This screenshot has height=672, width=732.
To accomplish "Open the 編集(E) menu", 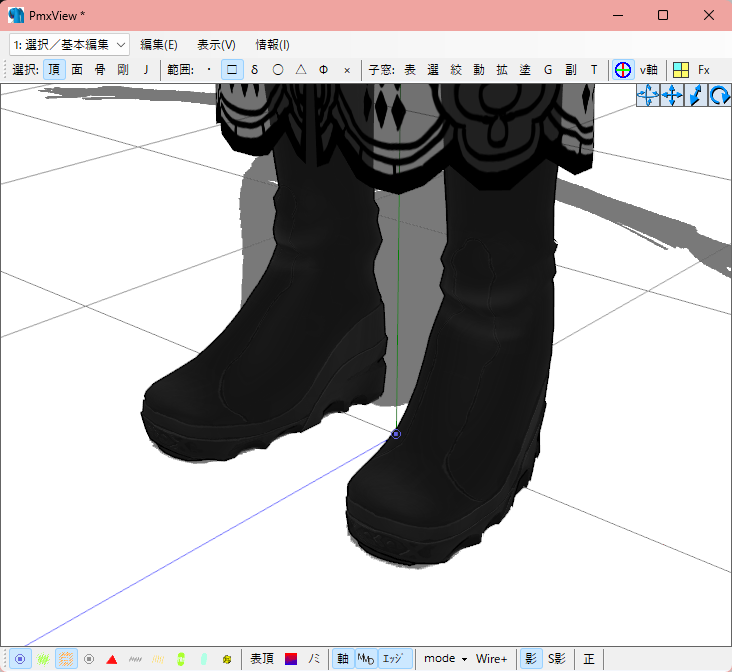I will pyautogui.click(x=158, y=44).
